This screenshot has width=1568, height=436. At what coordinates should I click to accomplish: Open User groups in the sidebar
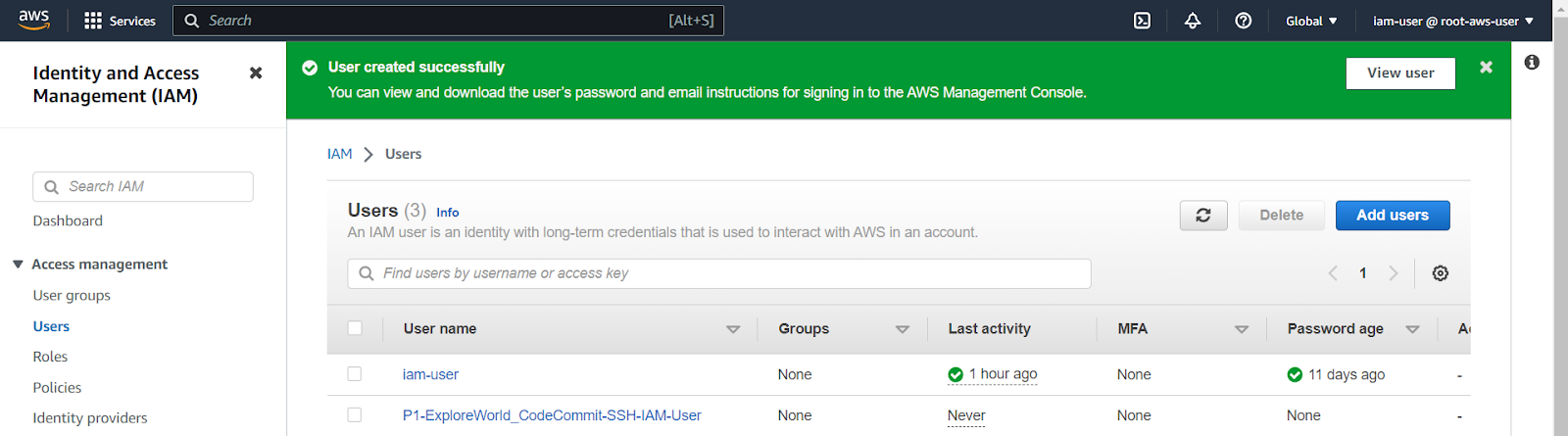(x=72, y=296)
